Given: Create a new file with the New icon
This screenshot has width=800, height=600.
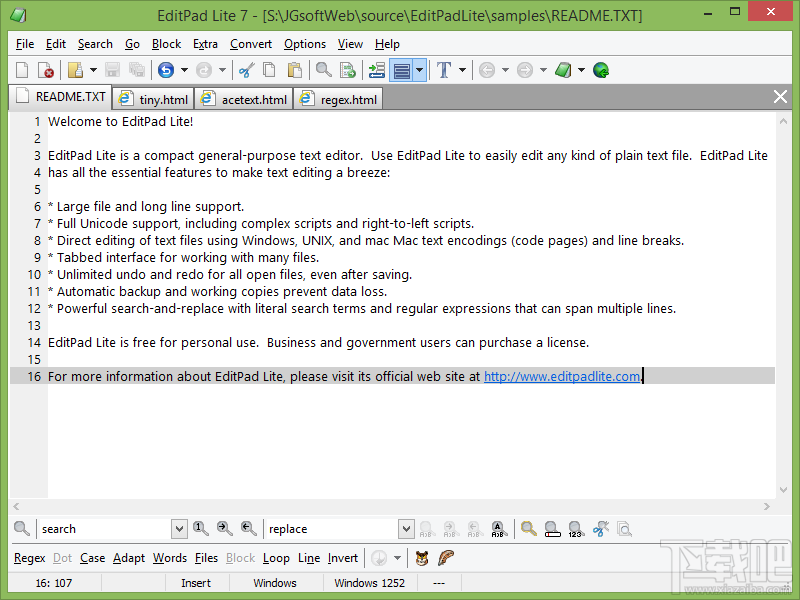Looking at the screenshot, I should (x=22, y=70).
